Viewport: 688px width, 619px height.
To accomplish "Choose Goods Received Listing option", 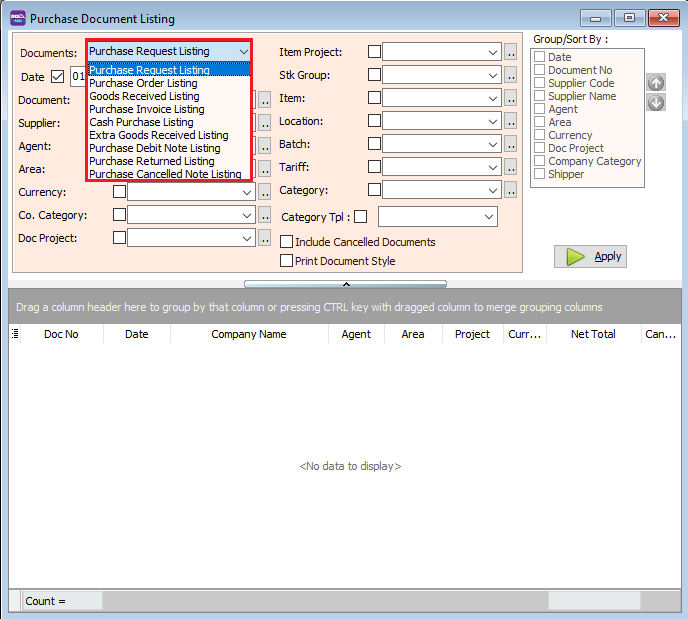I will [x=145, y=96].
